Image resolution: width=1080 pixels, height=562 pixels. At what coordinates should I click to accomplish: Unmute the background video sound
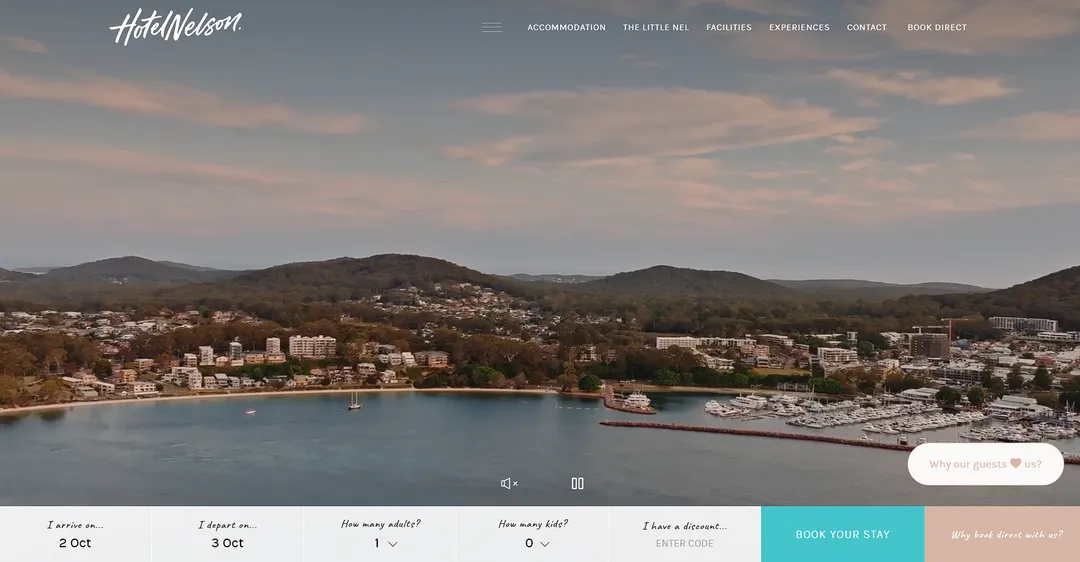tap(509, 483)
